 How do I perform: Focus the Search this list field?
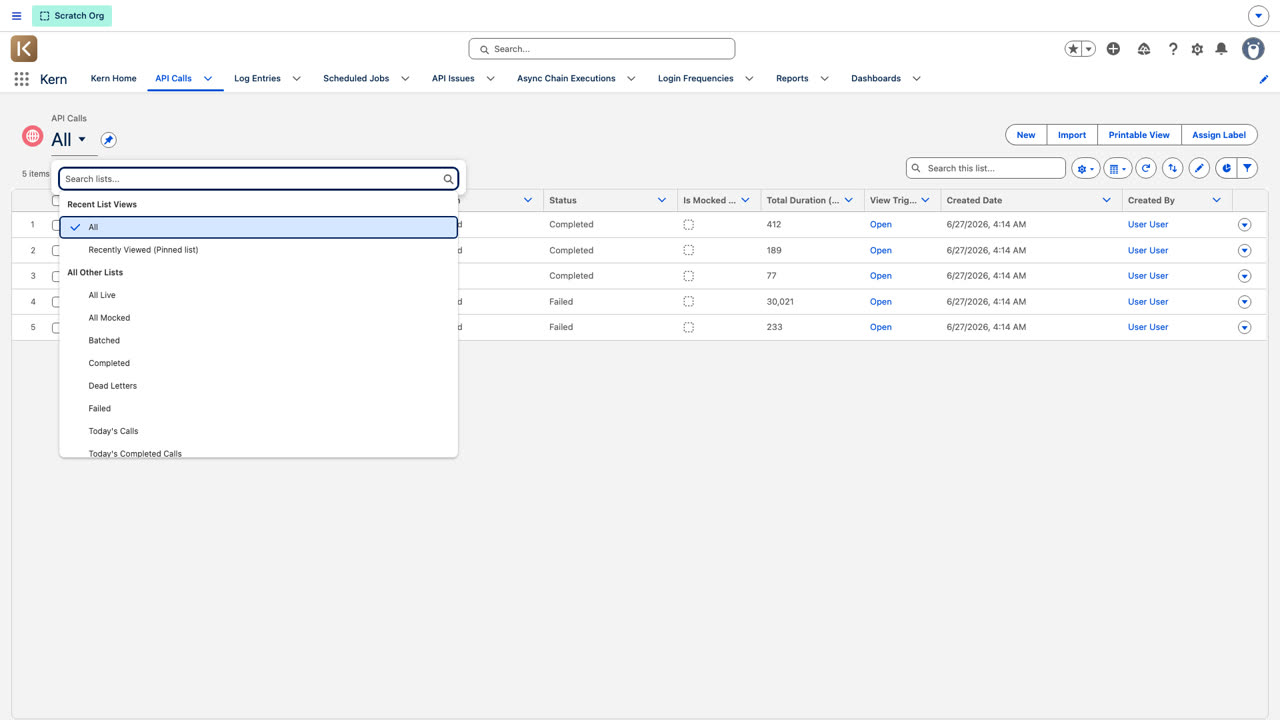985,168
